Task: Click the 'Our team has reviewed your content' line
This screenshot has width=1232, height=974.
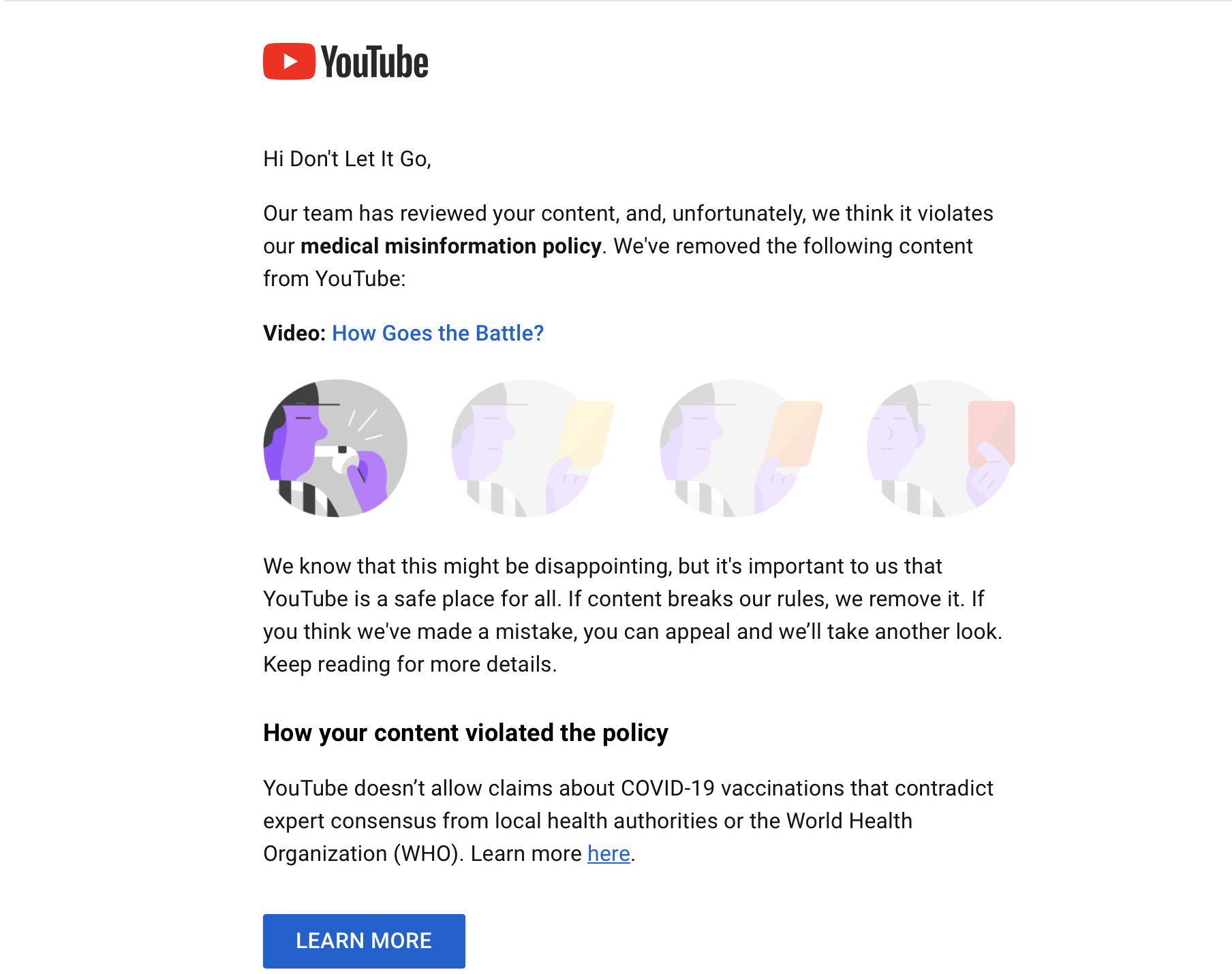Action: coord(628,213)
